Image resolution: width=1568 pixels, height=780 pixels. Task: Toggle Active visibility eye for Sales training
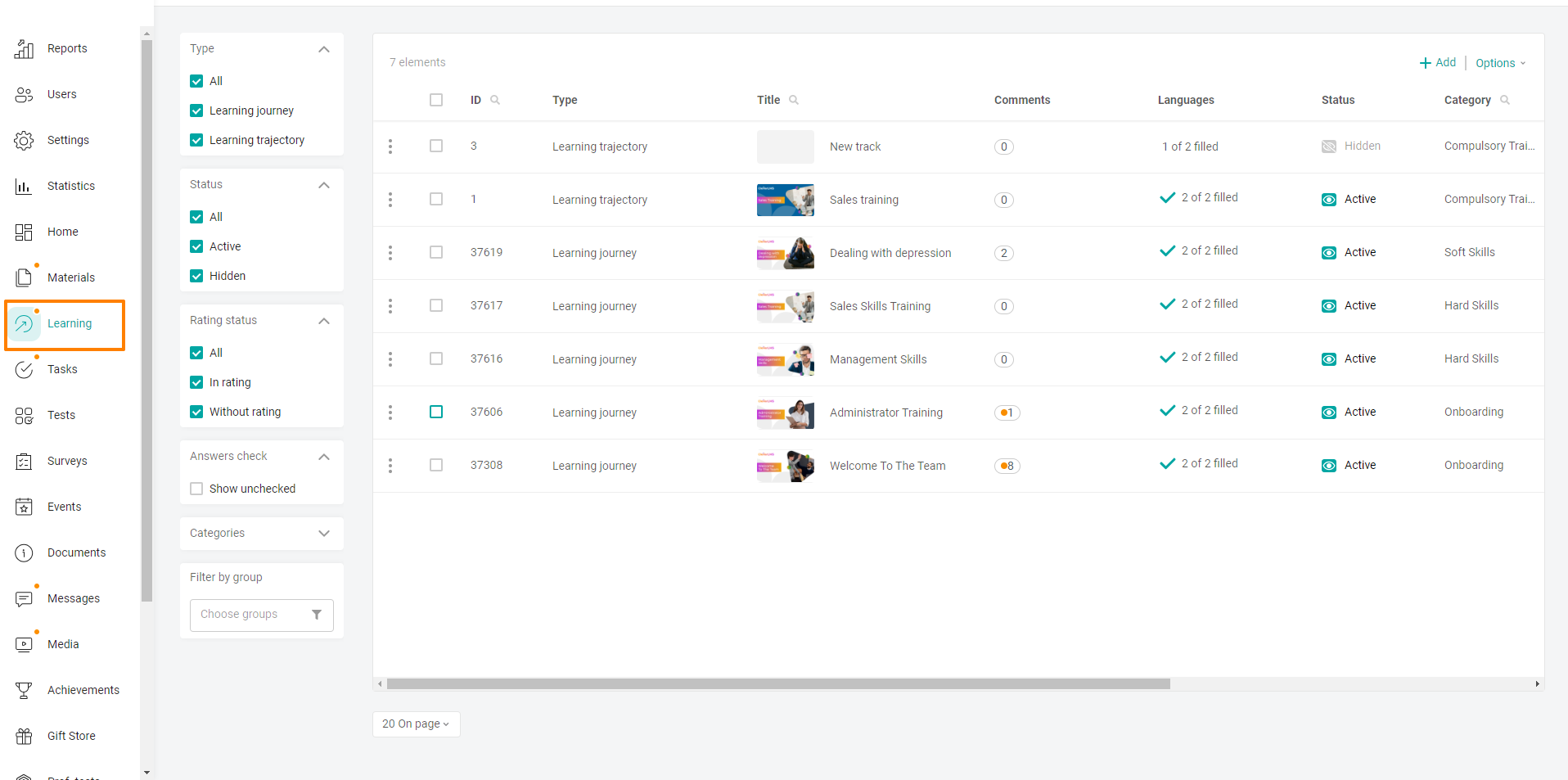point(1329,200)
